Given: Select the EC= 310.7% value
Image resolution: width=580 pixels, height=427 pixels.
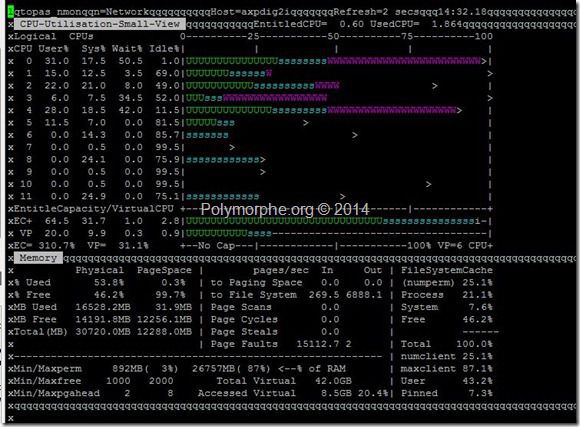Looking at the screenshot, I should (44, 246).
